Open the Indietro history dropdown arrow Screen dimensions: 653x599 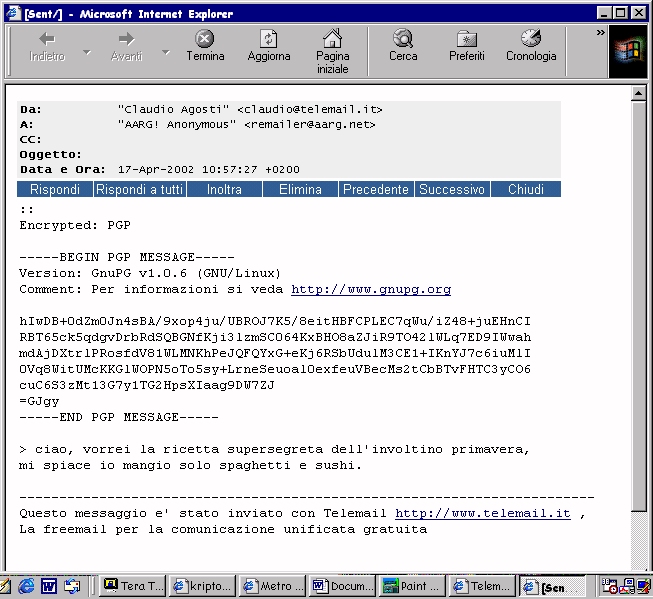[87, 52]
